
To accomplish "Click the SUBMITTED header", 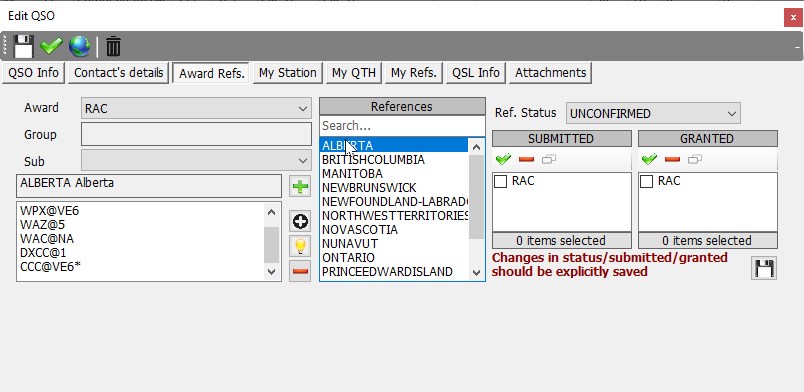I will pyautogui.click(x=561, y=139).
